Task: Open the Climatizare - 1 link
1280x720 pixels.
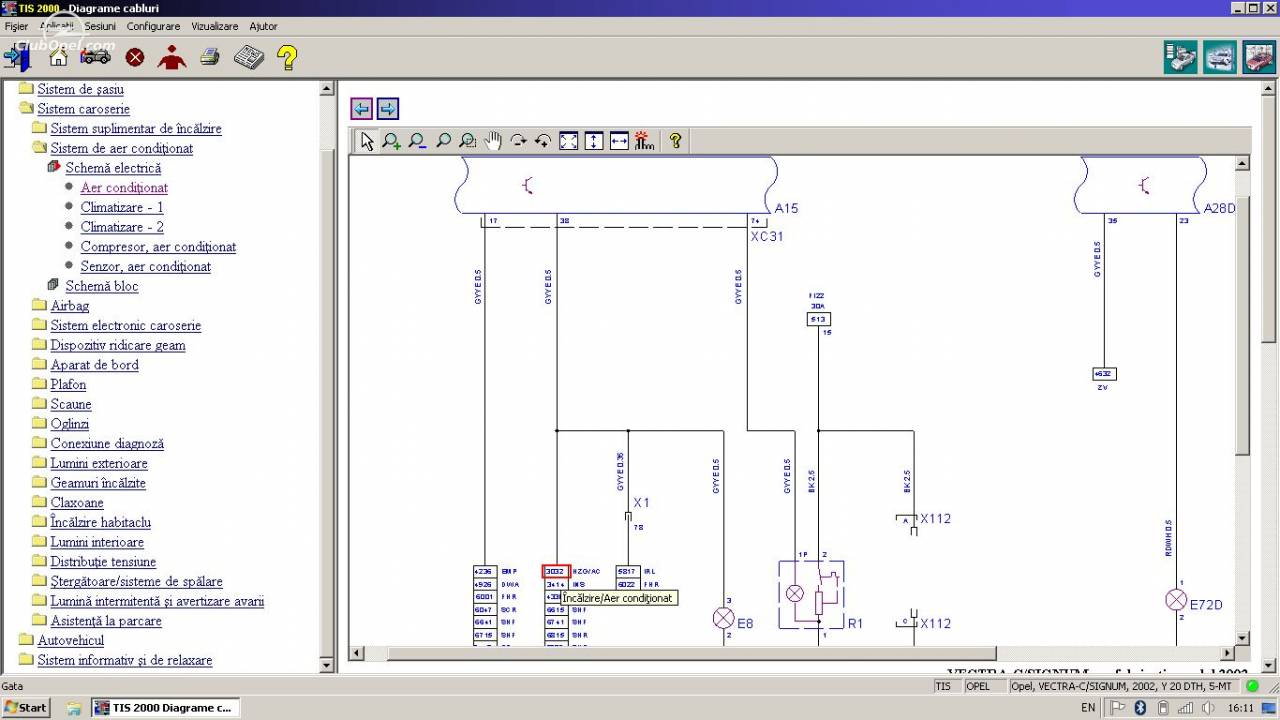Action: pyautogui.click(x=122, y=207)
